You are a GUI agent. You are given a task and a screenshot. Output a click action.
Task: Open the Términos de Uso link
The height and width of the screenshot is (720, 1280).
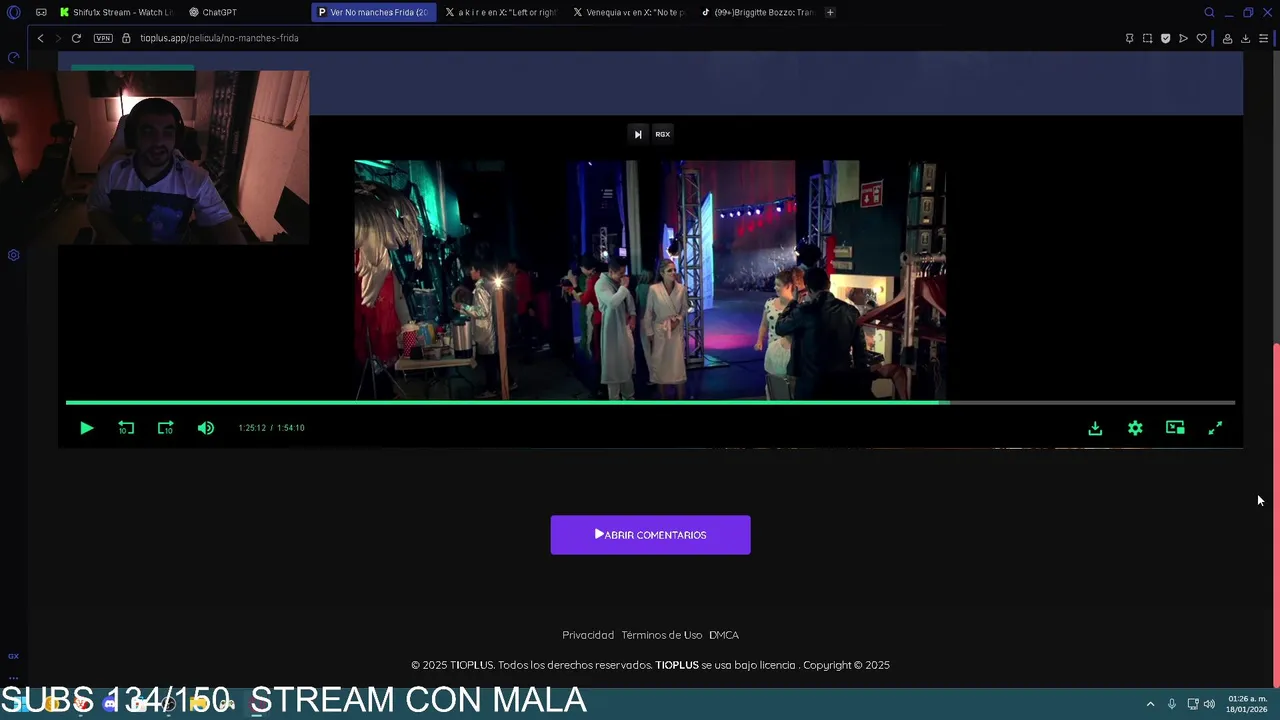pyautogui.click(x=662, y=635)
